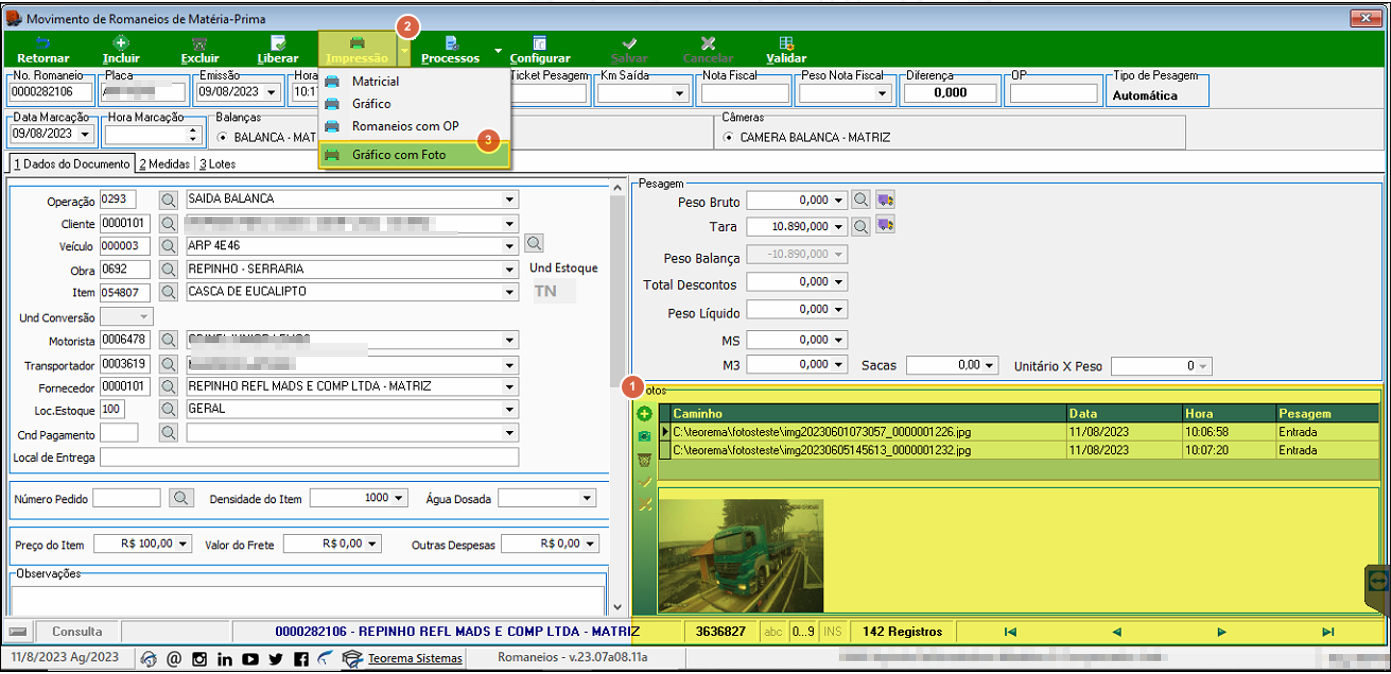1391x674 pixels.
Task: Search Transportador with magnifier icon
Action: point(168,364)
